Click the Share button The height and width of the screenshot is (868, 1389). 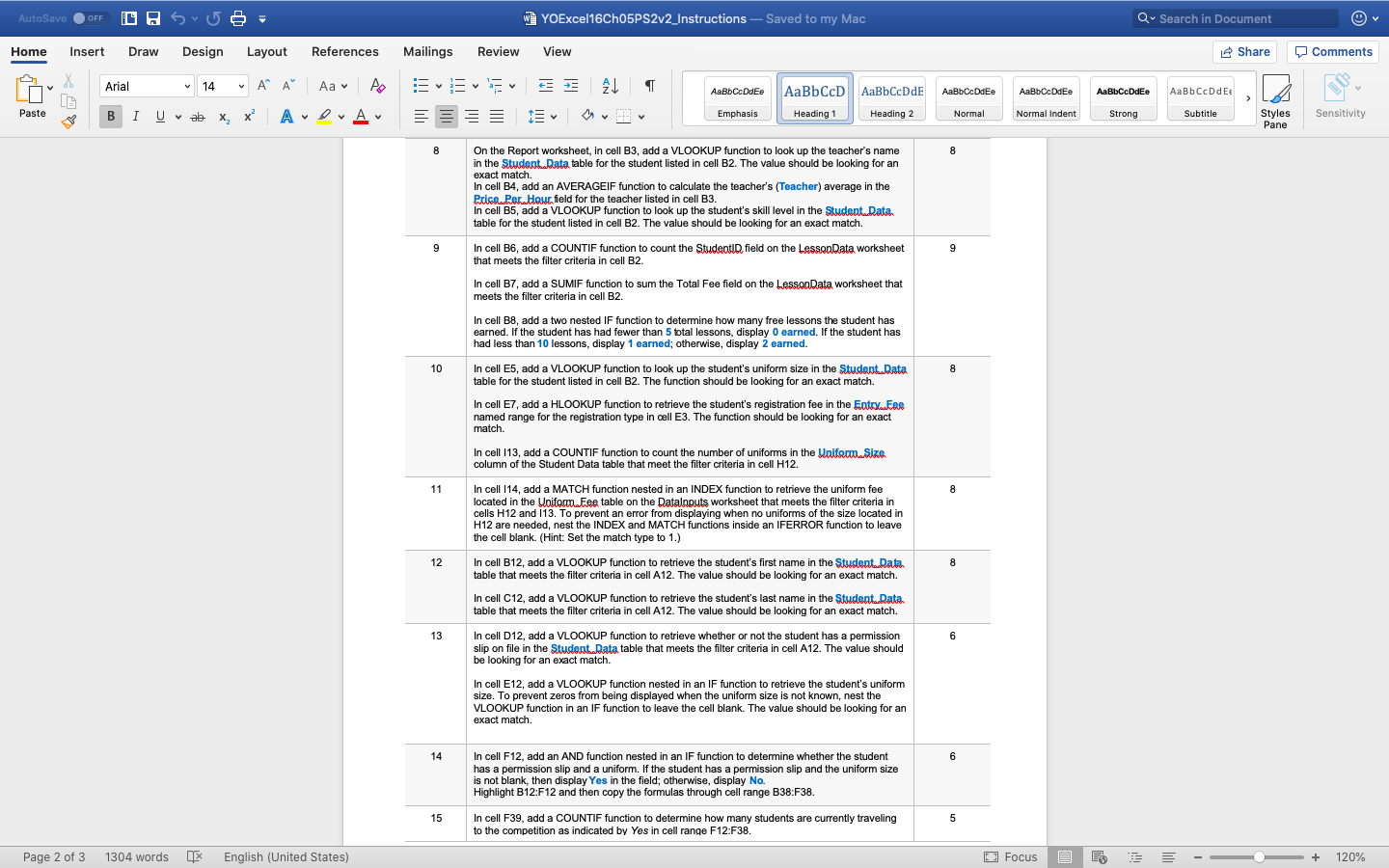point(1244,52)
